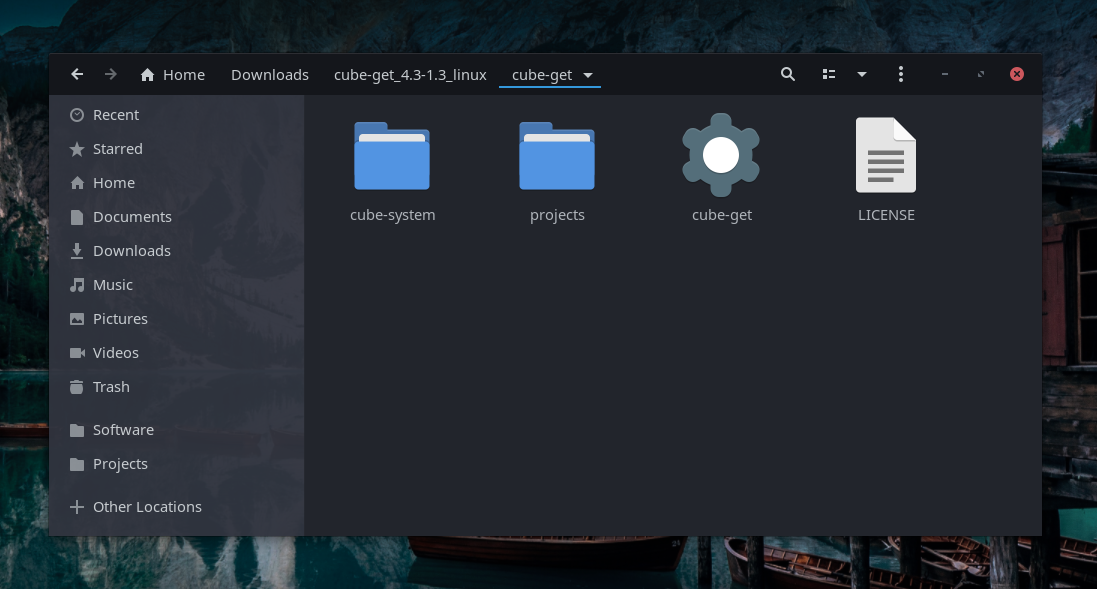Select the cube-get executable gear icon
The height and width of the screenshot is (589, 1097).
point(721,155)
